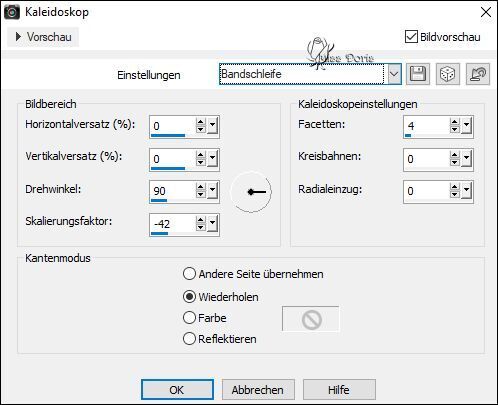
Task: Confirm with the OK button
Action: [177, 389]
